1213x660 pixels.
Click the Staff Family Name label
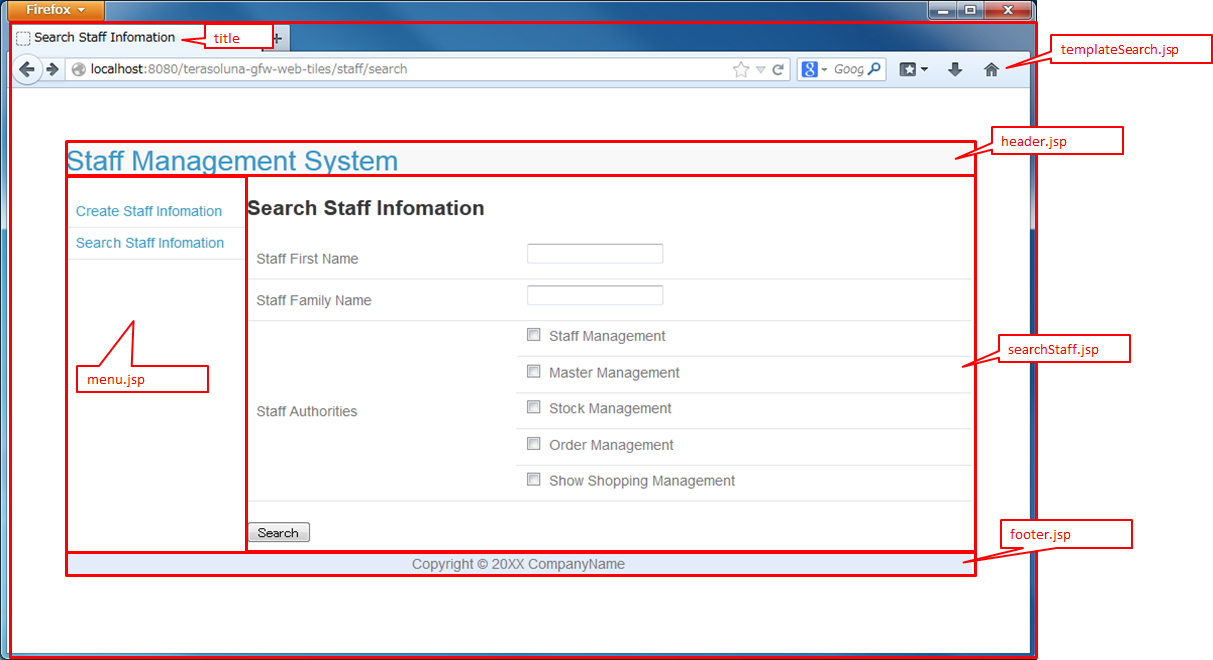coord(314,300)
